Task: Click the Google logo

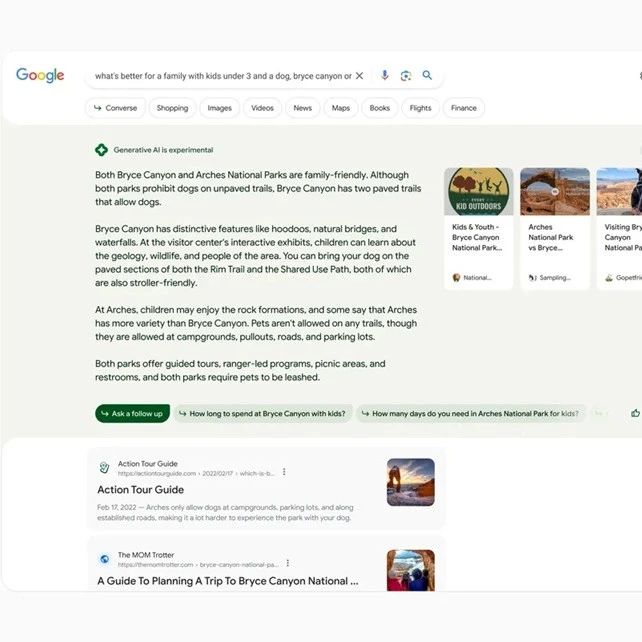Action: (x=40, y=75)
